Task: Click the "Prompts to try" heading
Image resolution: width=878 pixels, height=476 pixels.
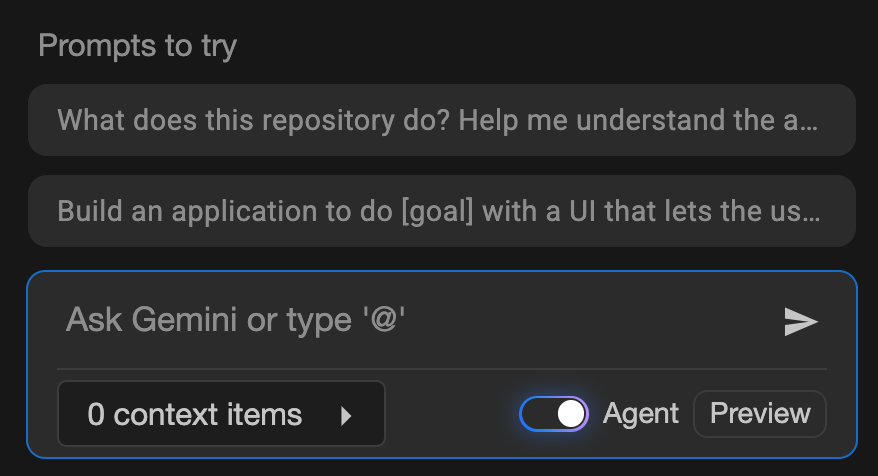Action: point(137,45)
